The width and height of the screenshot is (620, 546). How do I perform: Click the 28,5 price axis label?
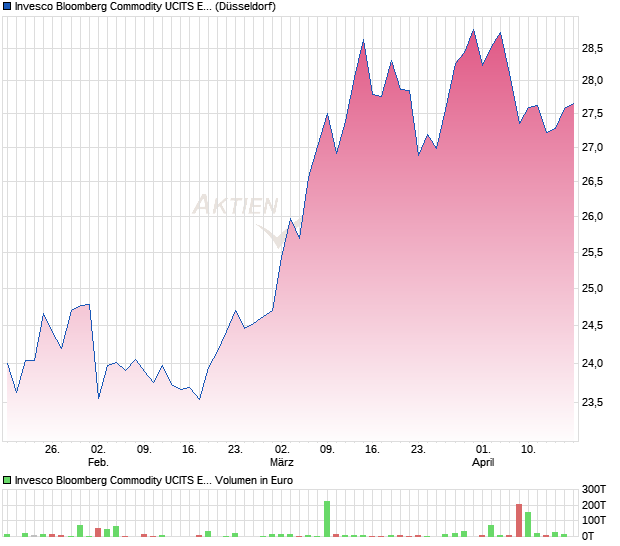pyautogui.click(x=592, y=49)
